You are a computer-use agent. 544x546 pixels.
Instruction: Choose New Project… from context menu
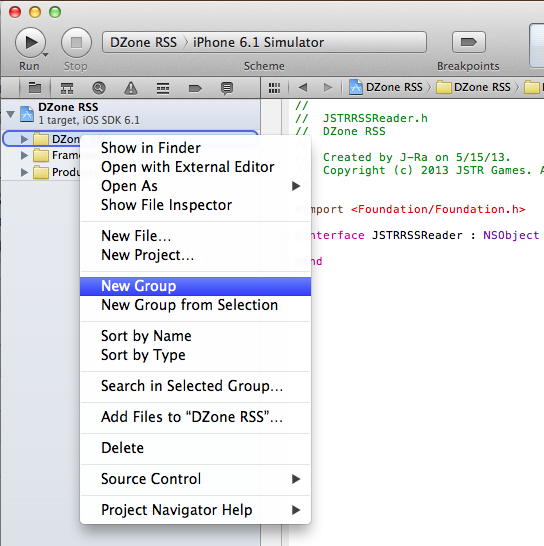click(195, 255)
